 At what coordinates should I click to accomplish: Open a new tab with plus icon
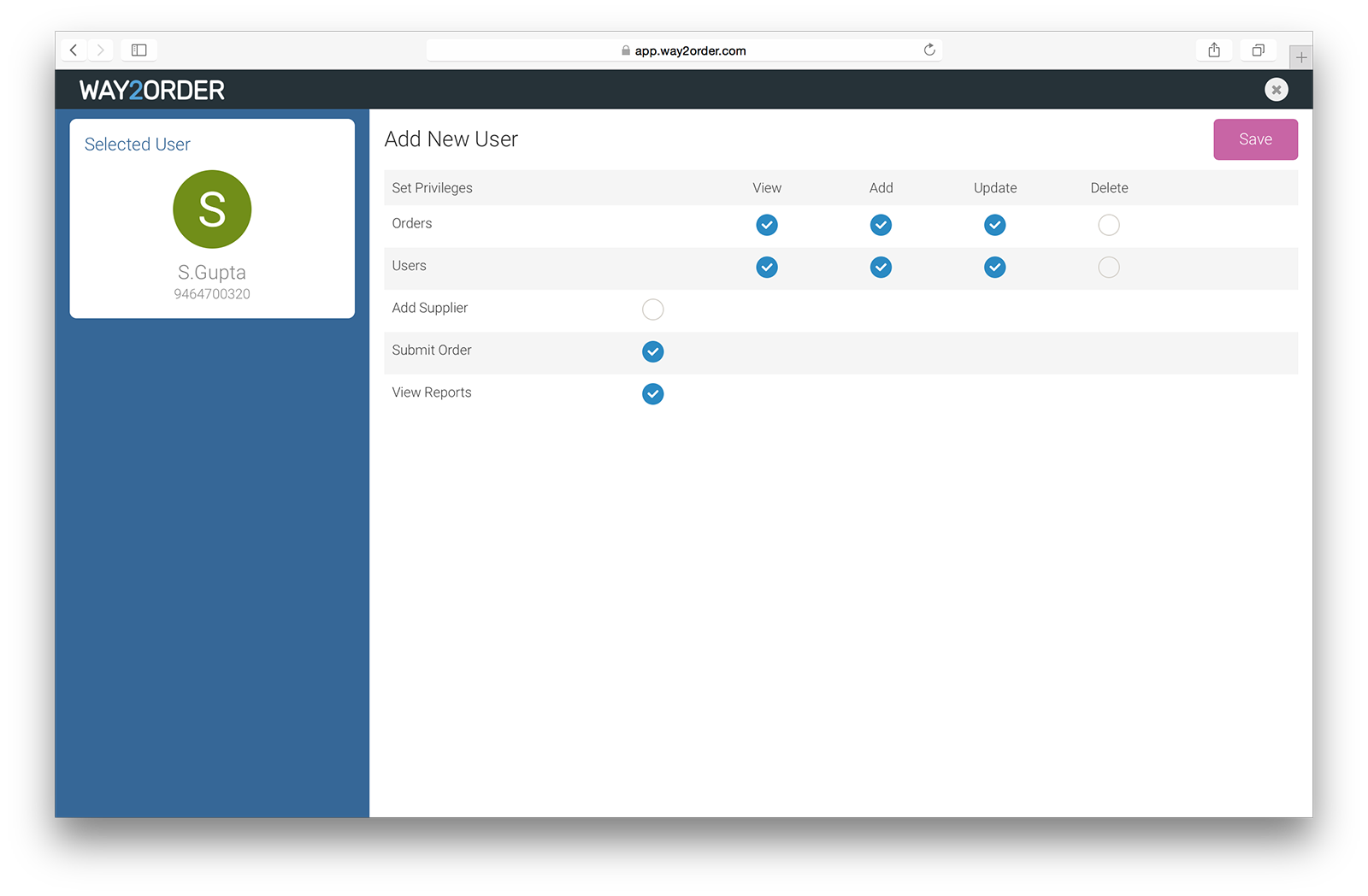point(1301,57)
